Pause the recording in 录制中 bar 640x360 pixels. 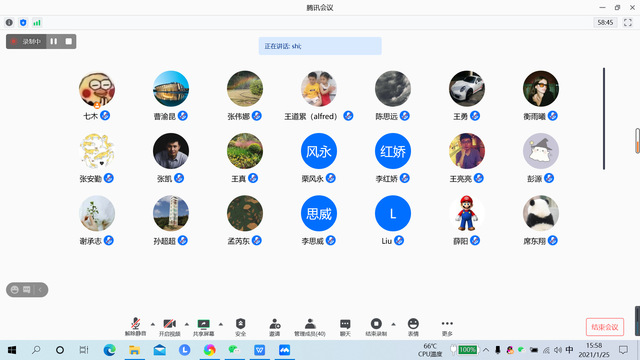tap(54, 41)
